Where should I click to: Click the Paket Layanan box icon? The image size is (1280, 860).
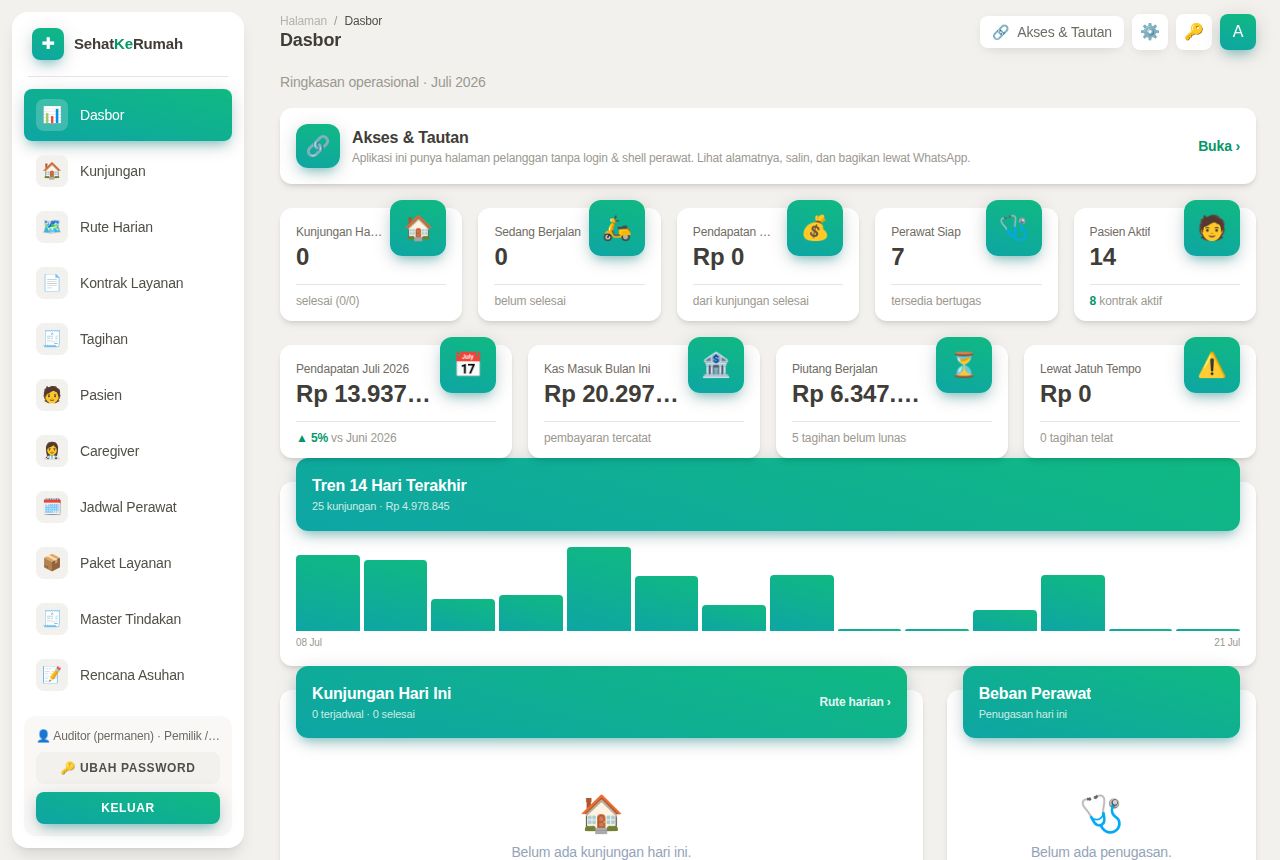click(52, 563)
